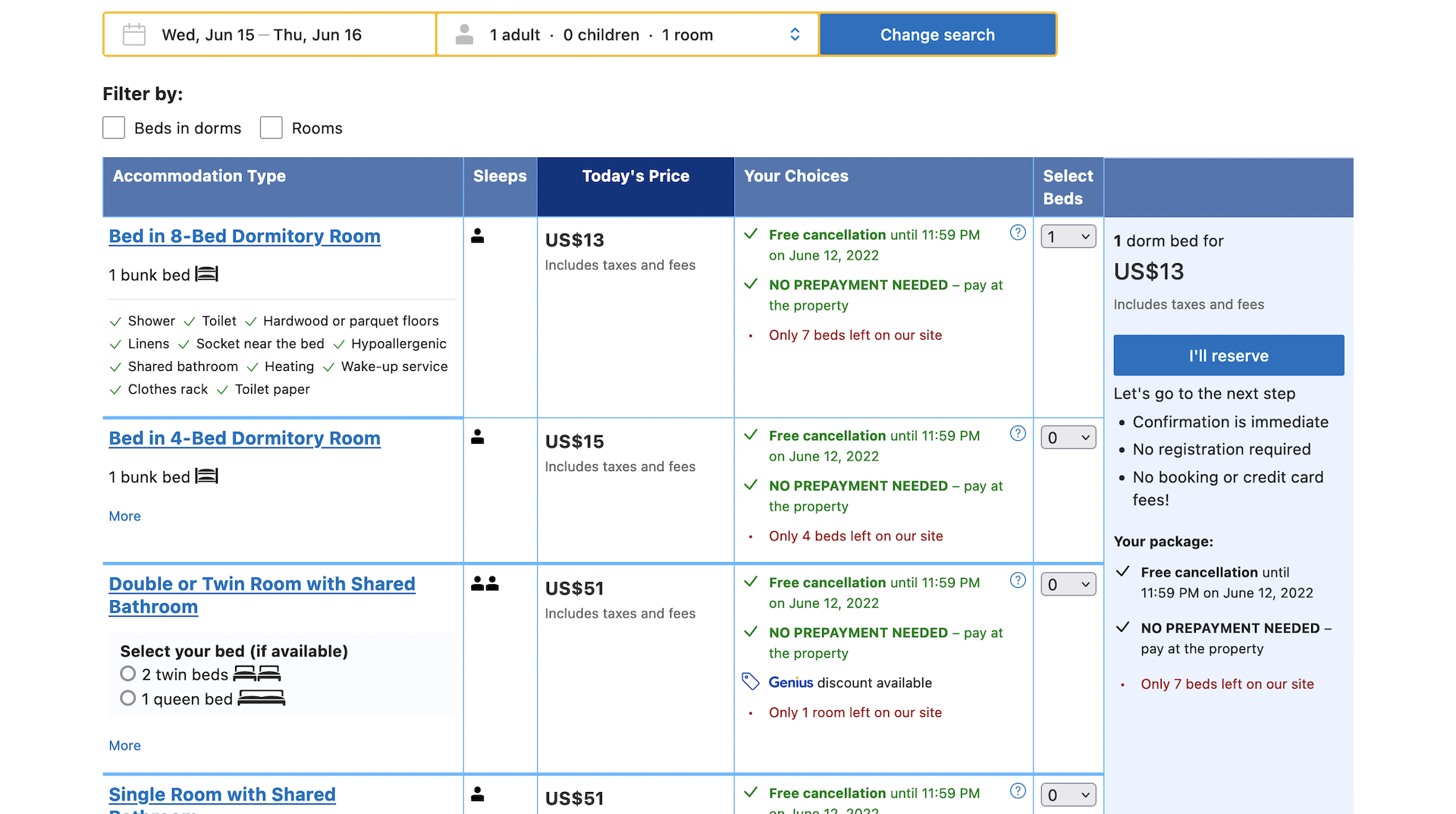
Task: Open bed quantity dropdown for 4-Bed Dormitory
Action: click(1068, 438)
